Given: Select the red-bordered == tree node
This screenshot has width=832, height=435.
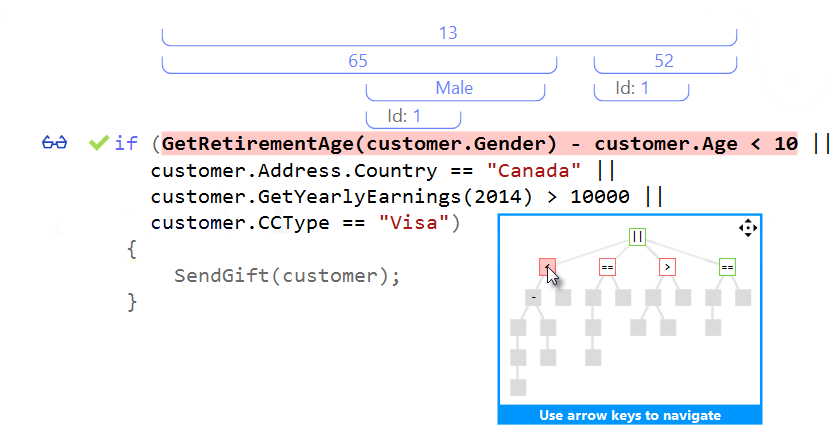Looking at the screenshot, I should [x=607, y=267].
